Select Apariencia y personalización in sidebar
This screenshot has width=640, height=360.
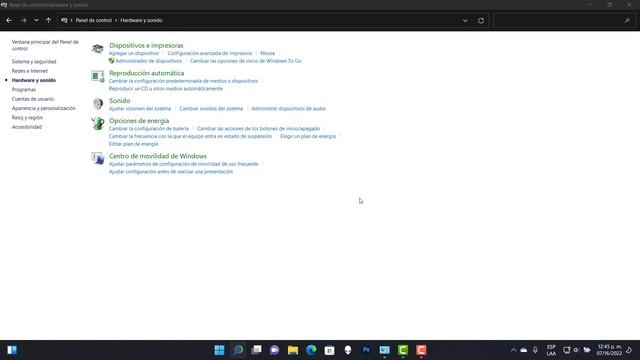(44, 108)
